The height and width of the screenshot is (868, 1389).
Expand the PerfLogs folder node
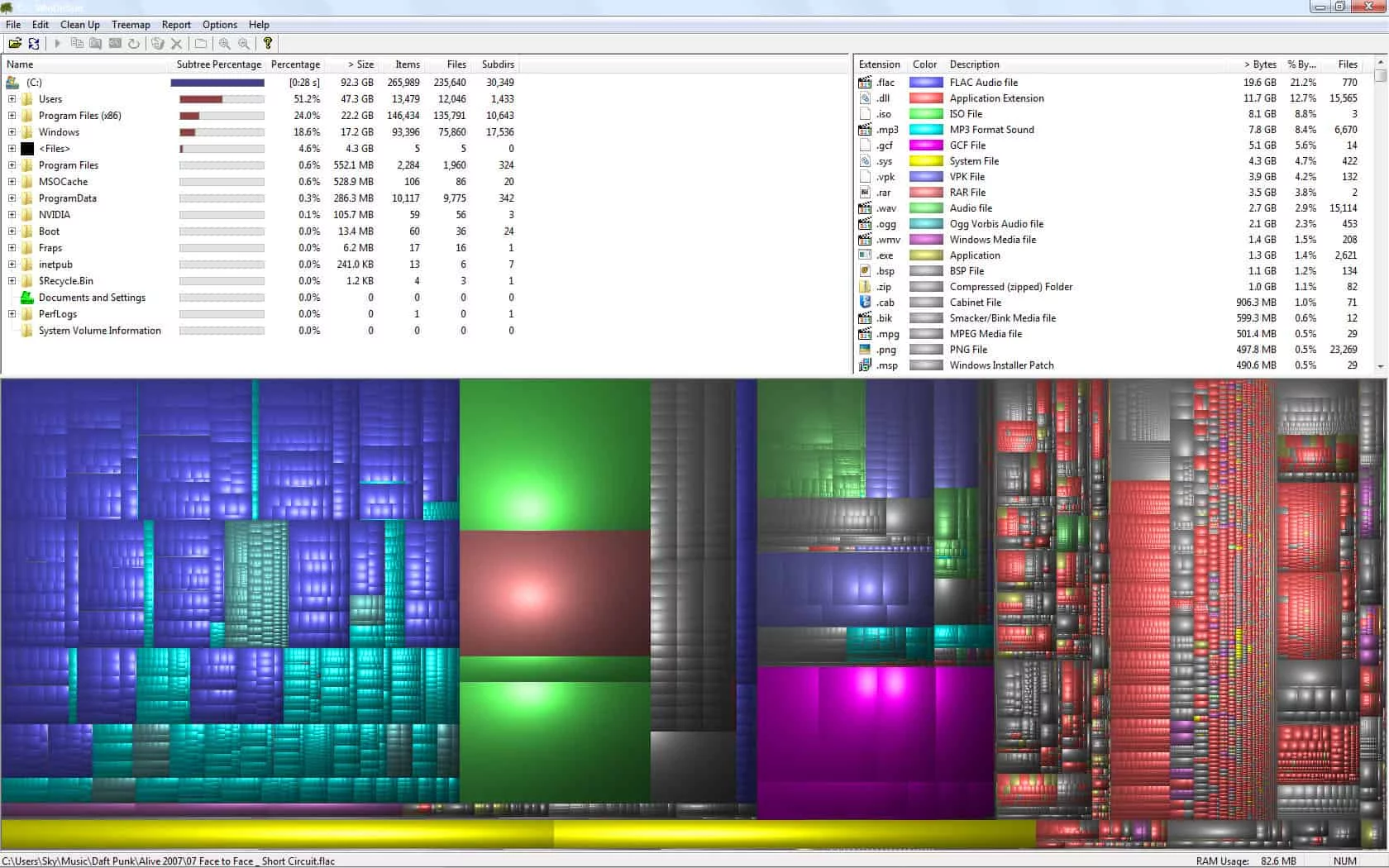tap(12, 314)
